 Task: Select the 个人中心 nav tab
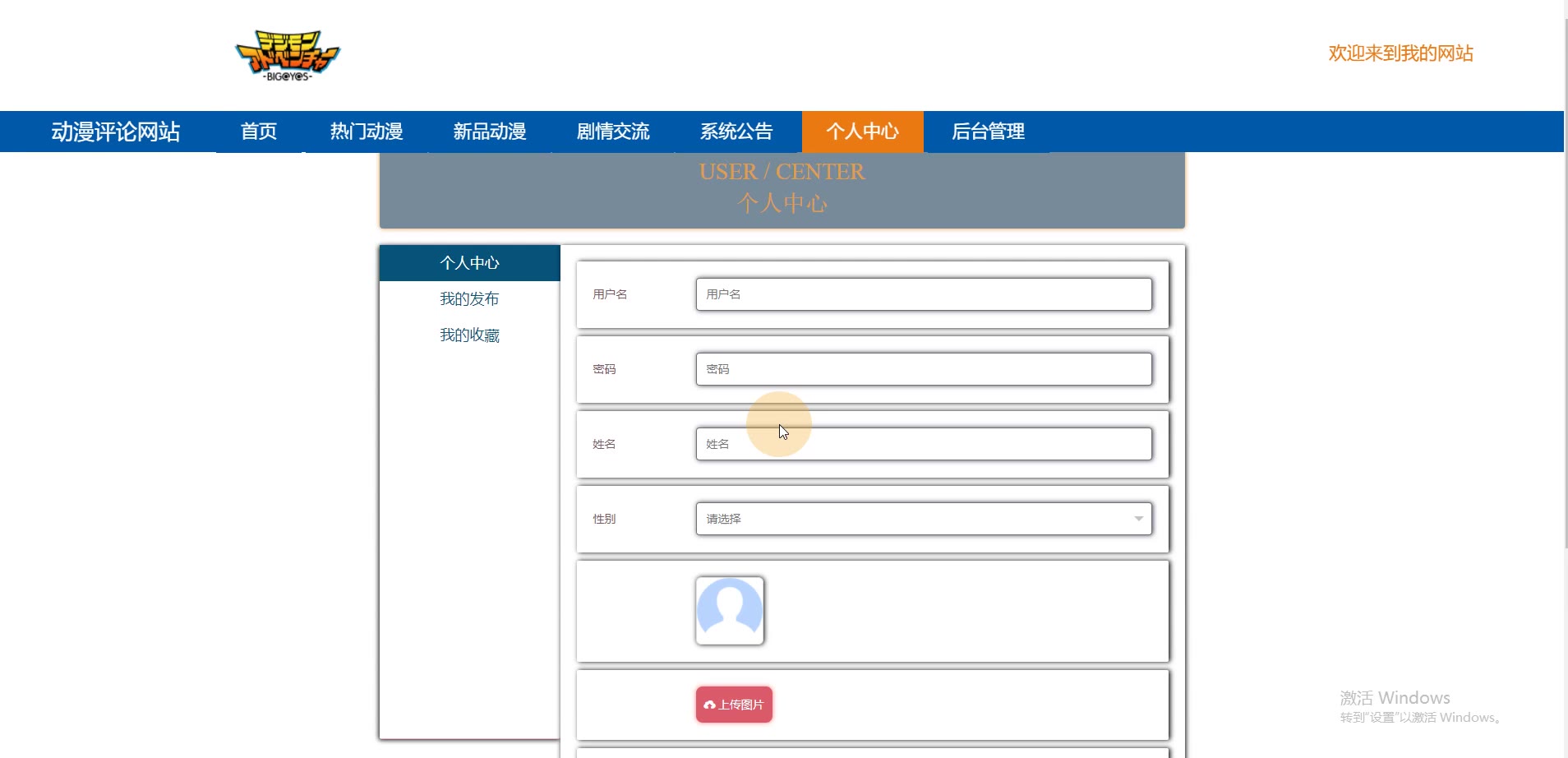pyautogui.click(x=863, y=132)
